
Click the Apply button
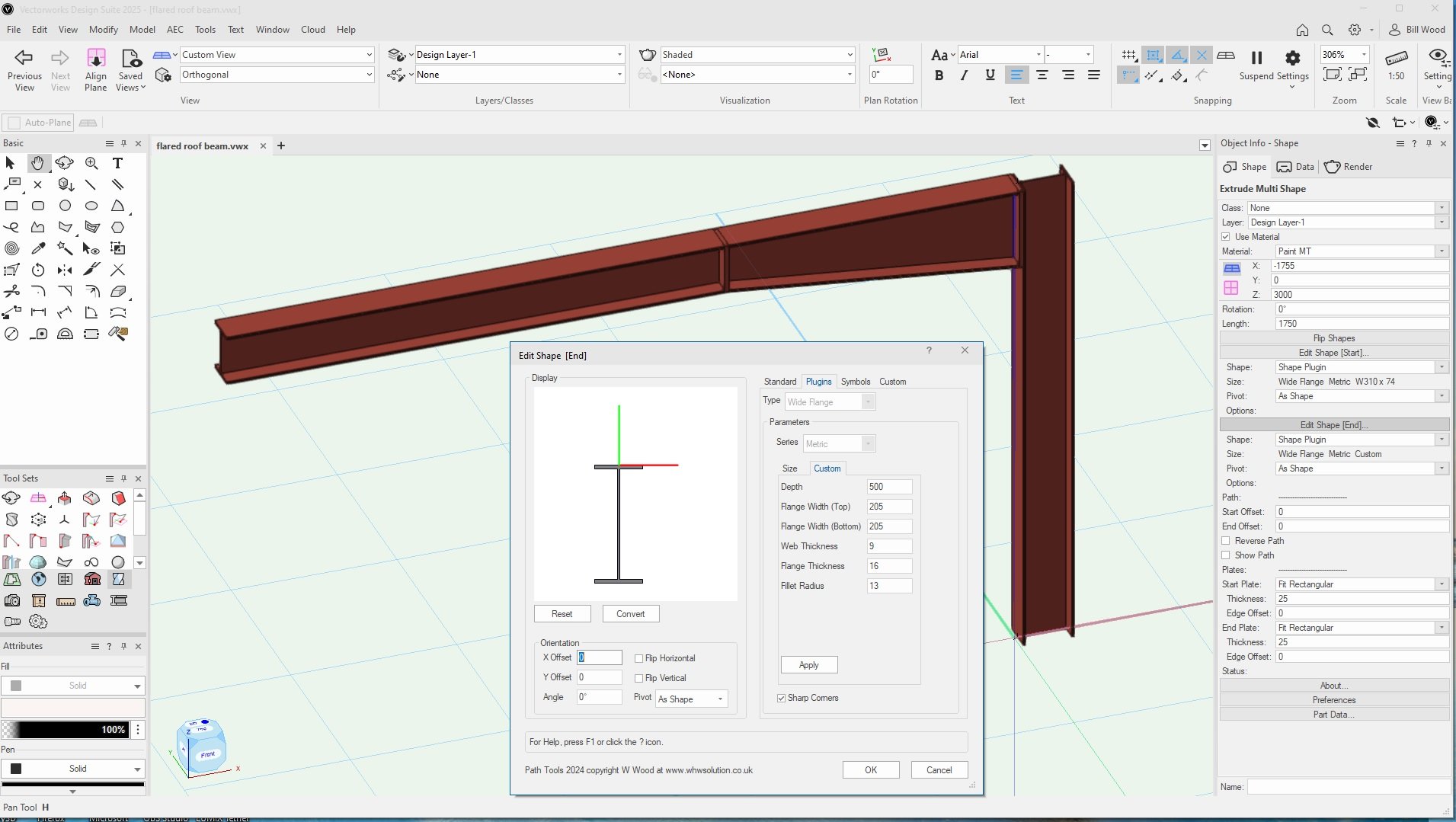[x=808, y=665]
